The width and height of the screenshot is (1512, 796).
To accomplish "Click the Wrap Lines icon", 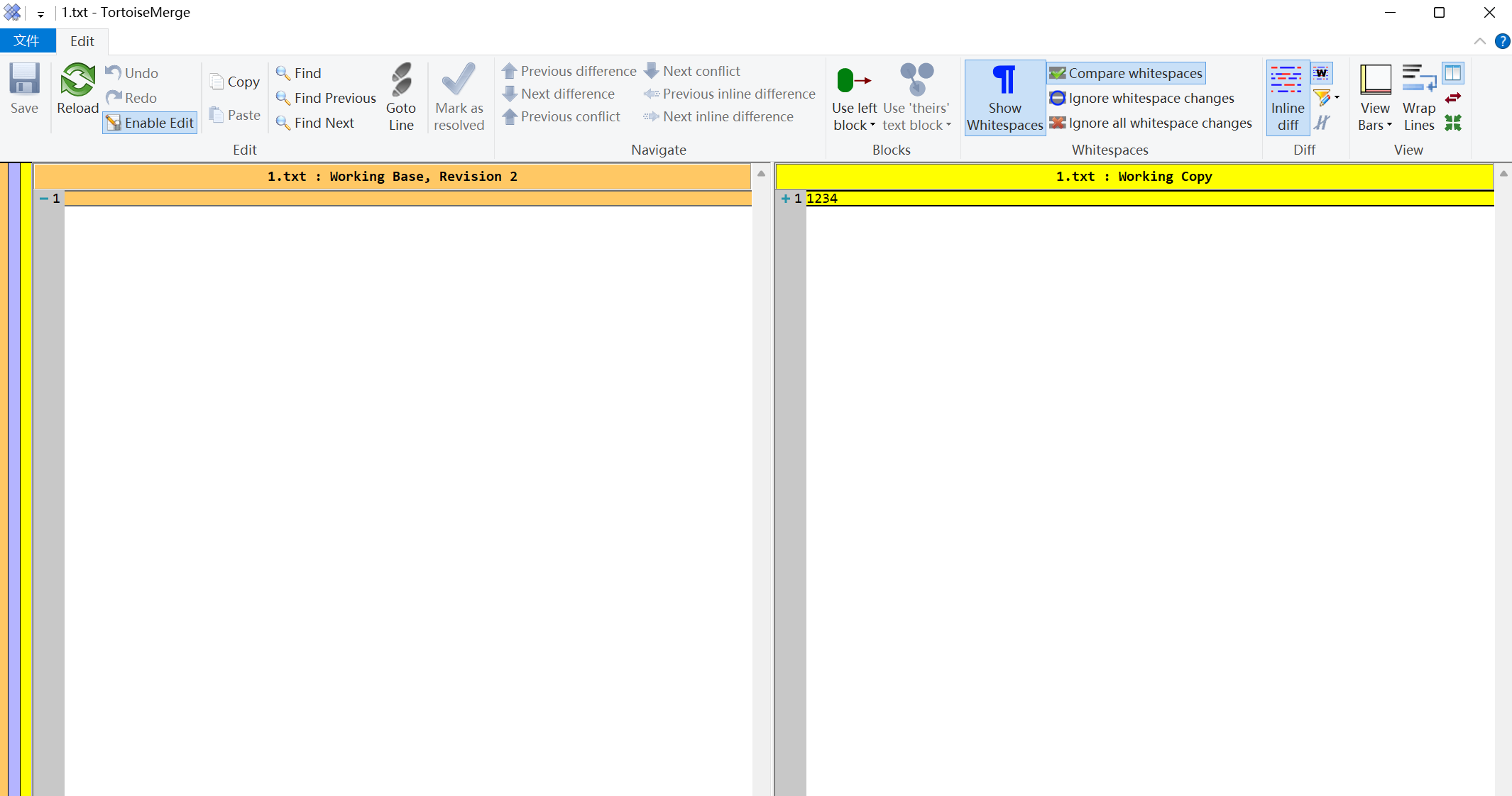I will click(x=1418, y=79).
